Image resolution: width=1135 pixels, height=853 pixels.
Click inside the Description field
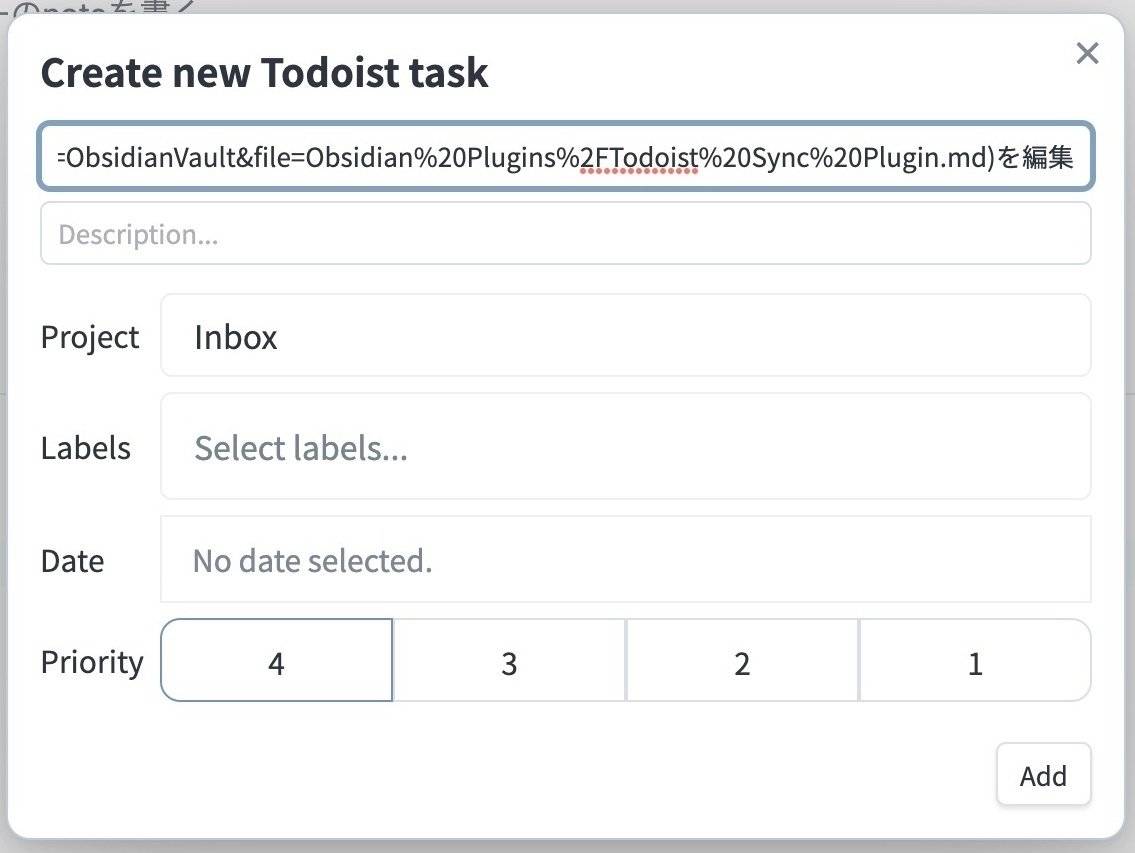click(x=566, y=233)
